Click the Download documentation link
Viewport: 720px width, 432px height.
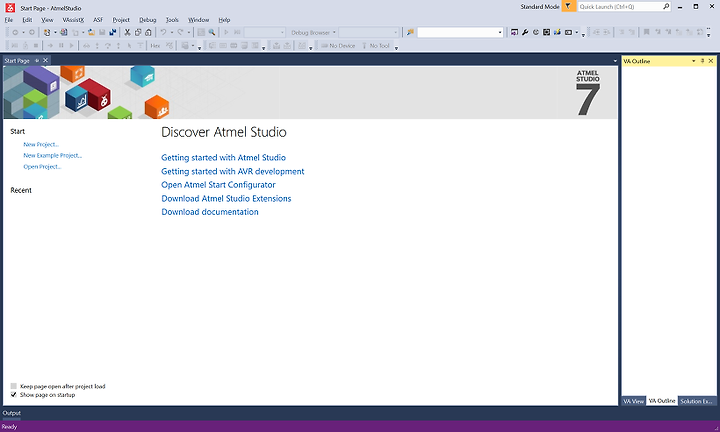210,212
